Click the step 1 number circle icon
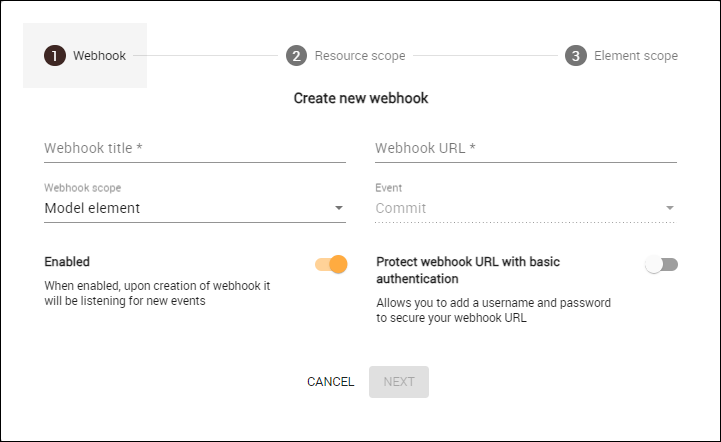 (x=54, y=56)
